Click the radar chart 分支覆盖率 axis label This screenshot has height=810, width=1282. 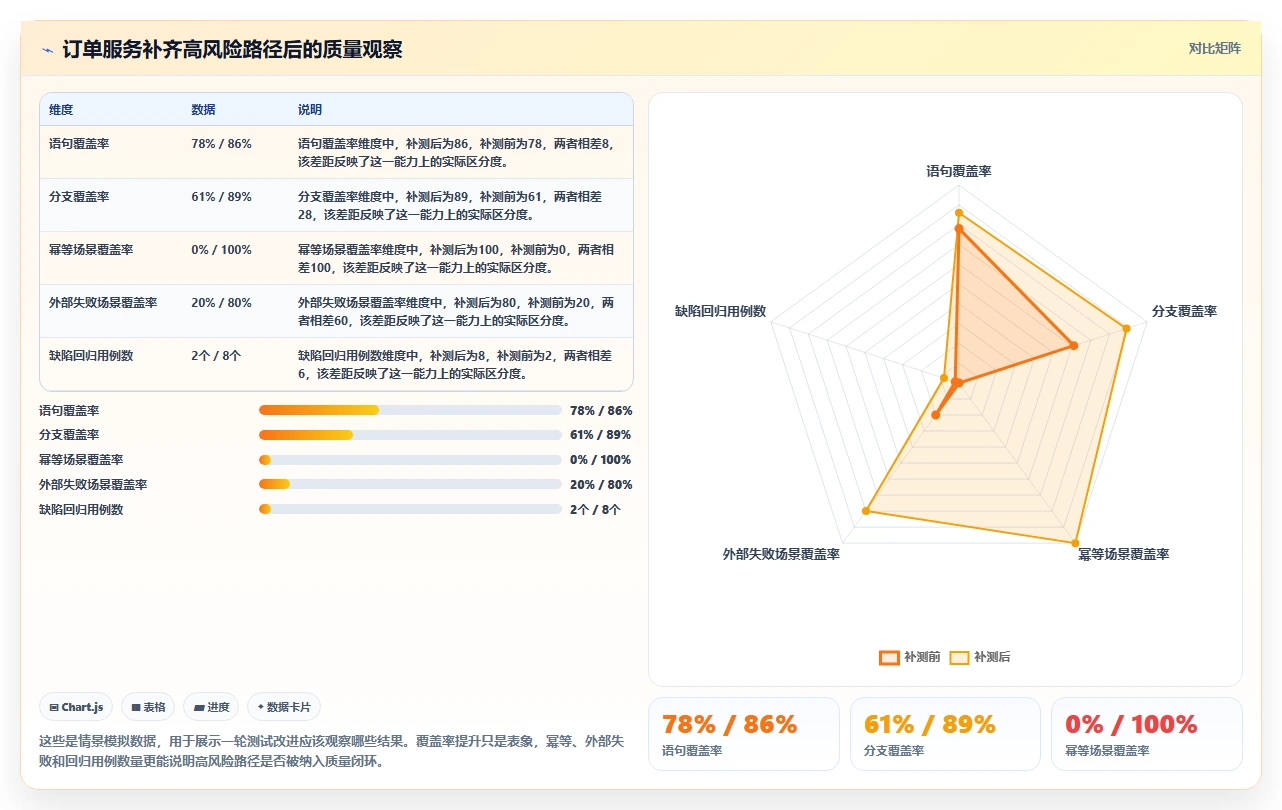1184,312
